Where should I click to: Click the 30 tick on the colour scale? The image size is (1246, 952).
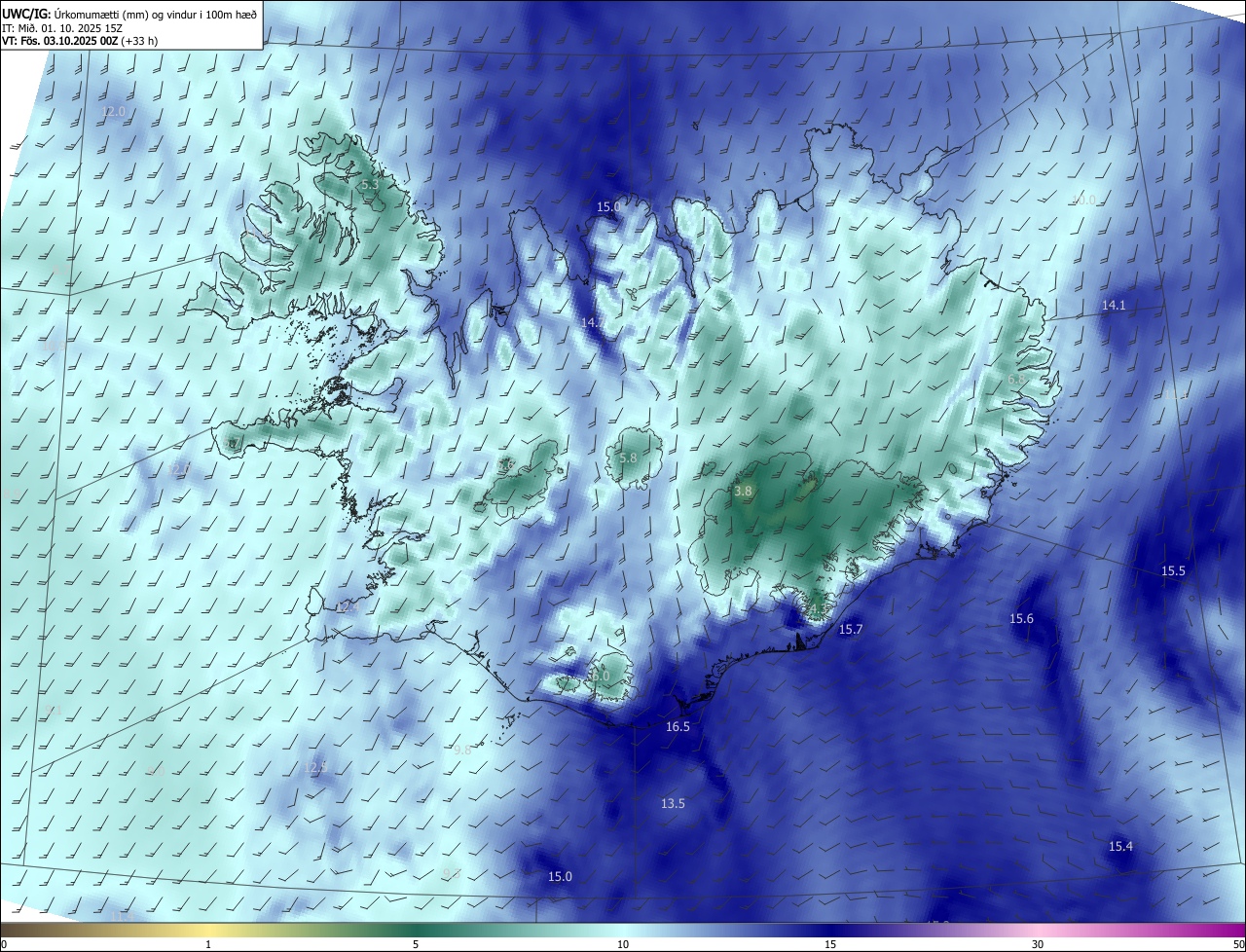tap(1038, 944)
